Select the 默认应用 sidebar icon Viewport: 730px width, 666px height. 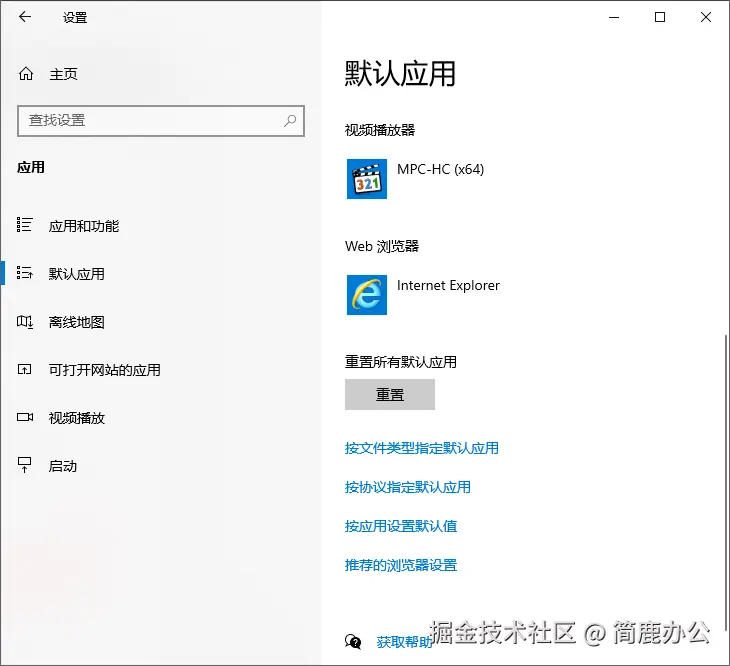pyautogui.click(x=24, y=273)
